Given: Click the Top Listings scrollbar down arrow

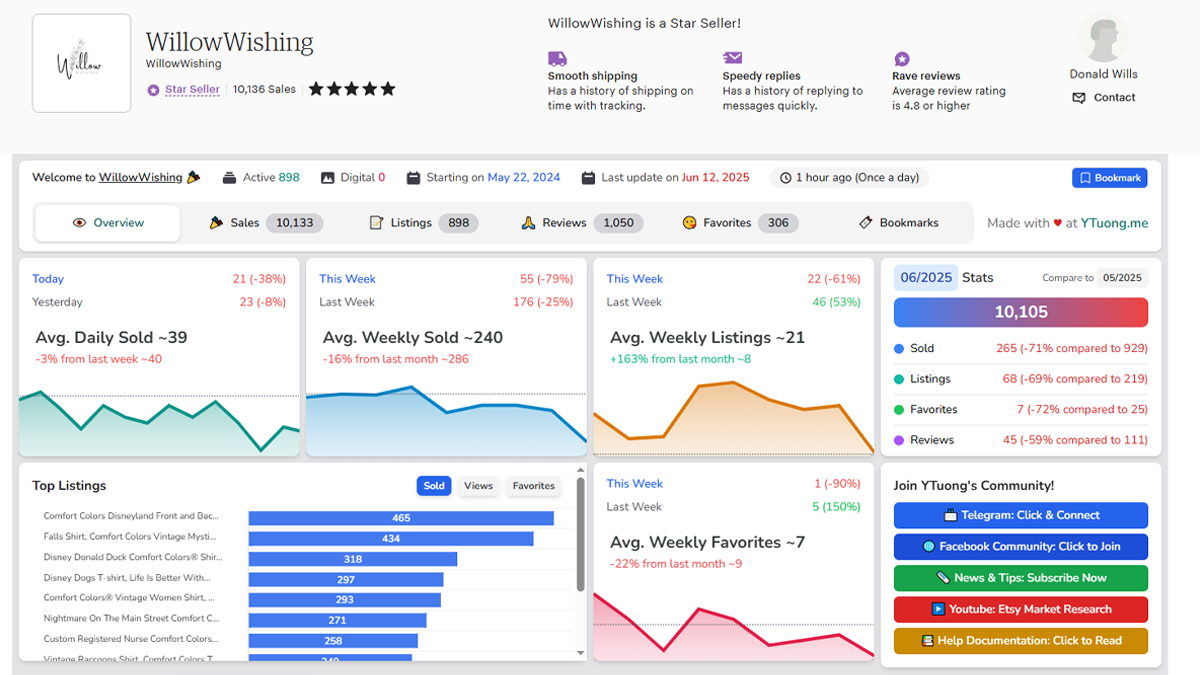Looking at the screenshot, I should point(580,653).
